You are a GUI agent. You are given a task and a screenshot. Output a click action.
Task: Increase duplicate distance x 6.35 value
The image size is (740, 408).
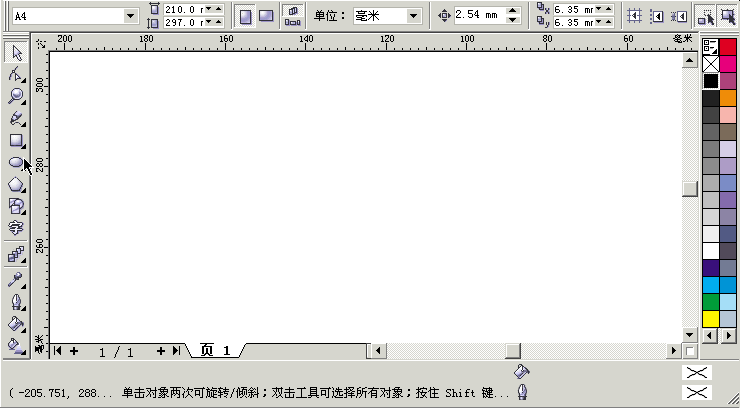point(608,9)
